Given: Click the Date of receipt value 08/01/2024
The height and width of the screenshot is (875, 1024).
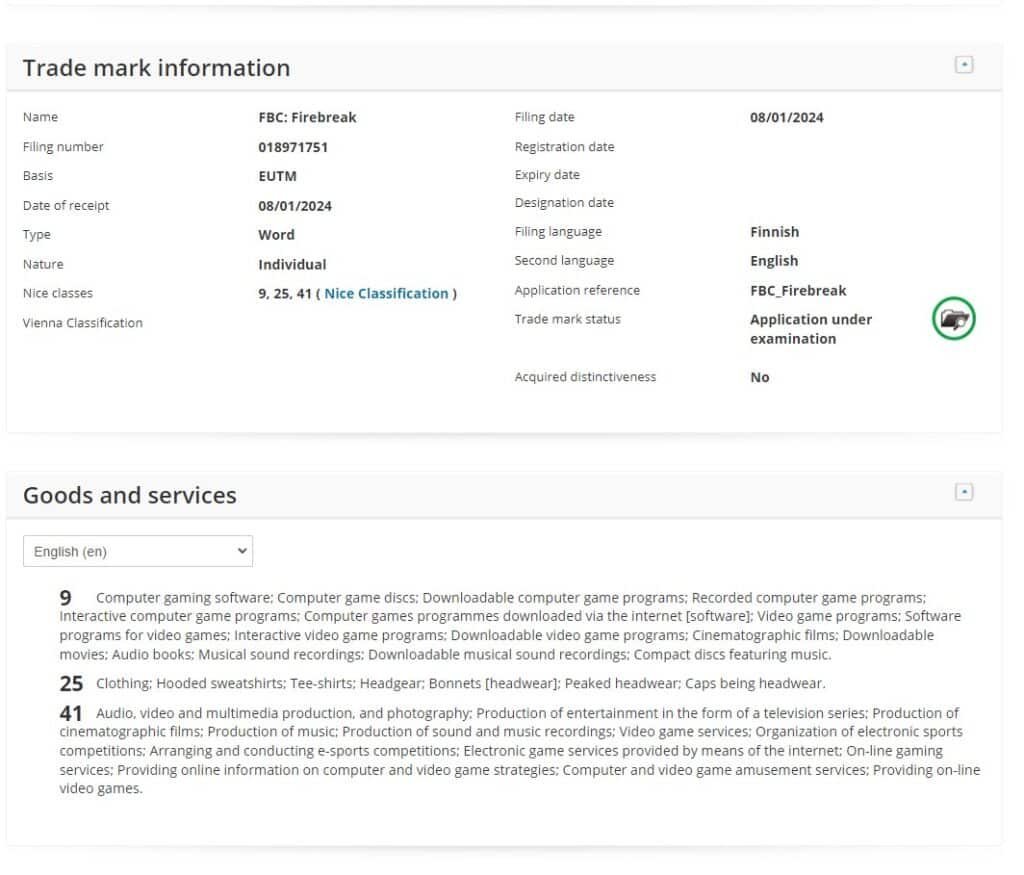Looking at the screenshot, I should pos(295,206).
